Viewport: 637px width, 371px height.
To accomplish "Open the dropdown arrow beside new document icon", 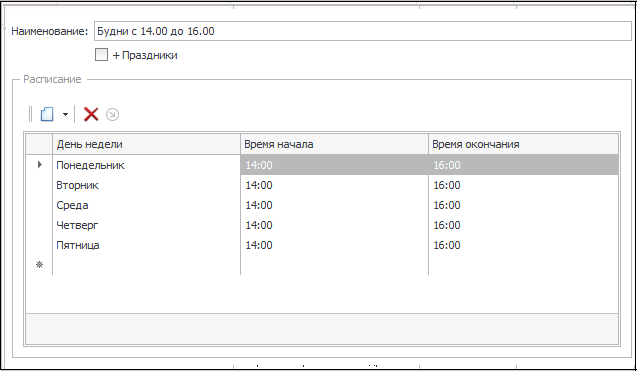I will [x=65, y=115].
